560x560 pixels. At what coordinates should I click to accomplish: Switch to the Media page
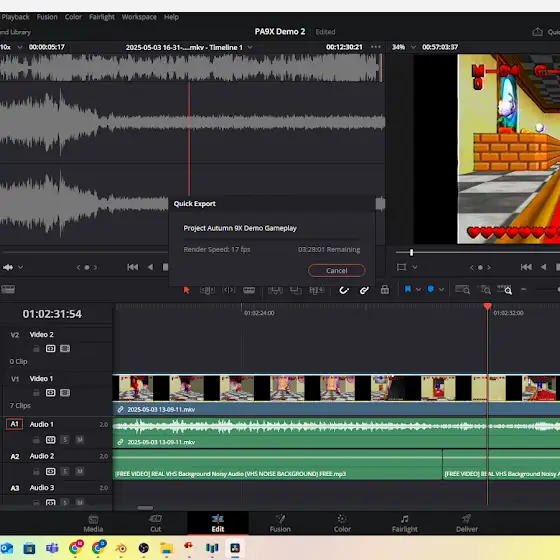pos(93,524)
